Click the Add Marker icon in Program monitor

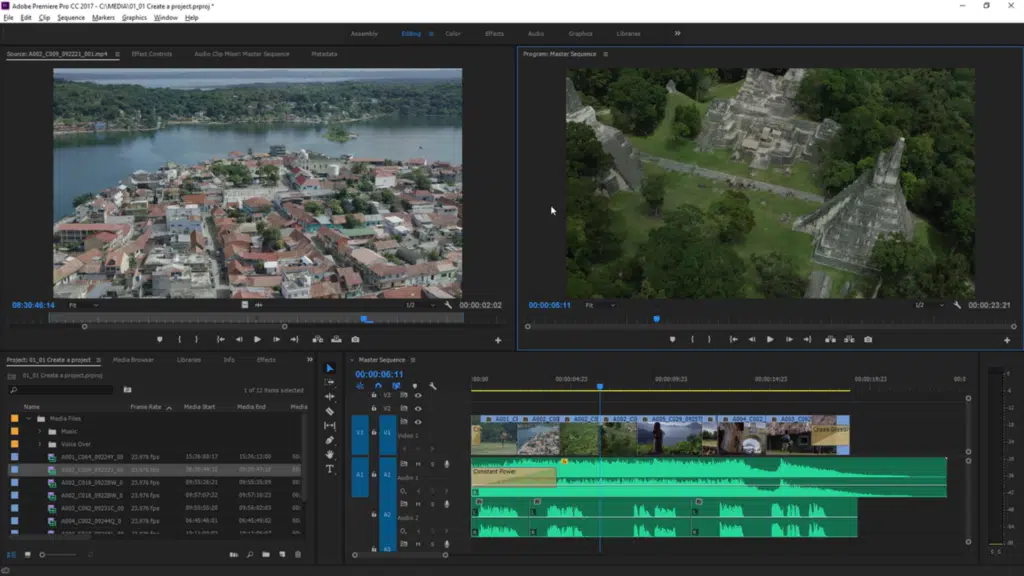[672, 339]
